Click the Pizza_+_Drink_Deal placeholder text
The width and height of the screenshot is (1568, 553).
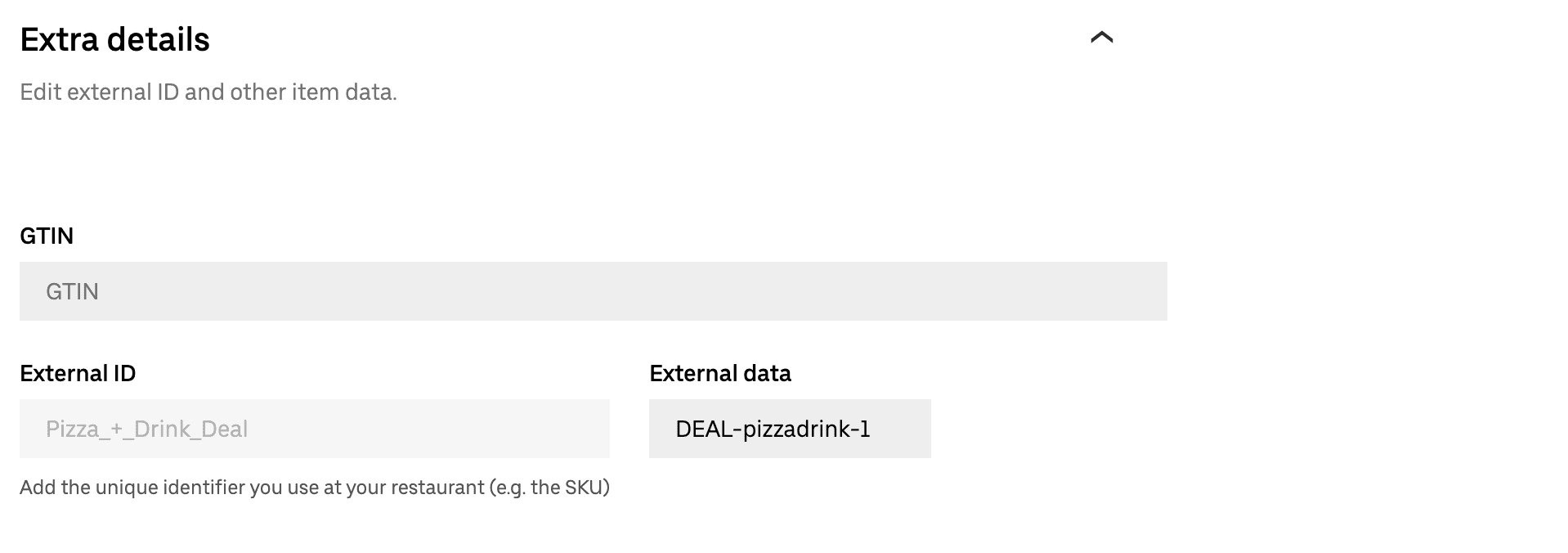147,428
